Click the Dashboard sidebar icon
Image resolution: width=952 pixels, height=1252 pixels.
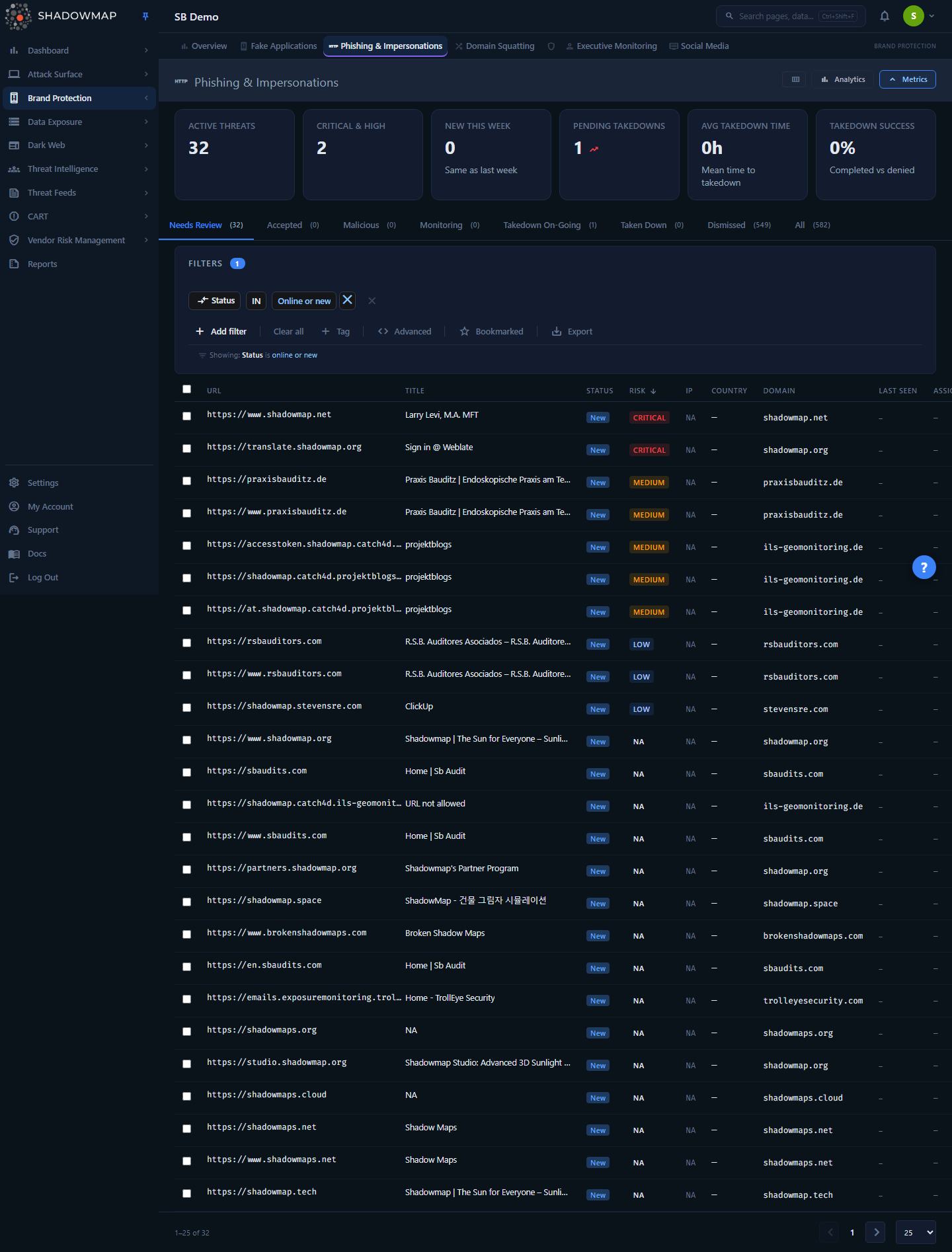click(x=14, y=50)
